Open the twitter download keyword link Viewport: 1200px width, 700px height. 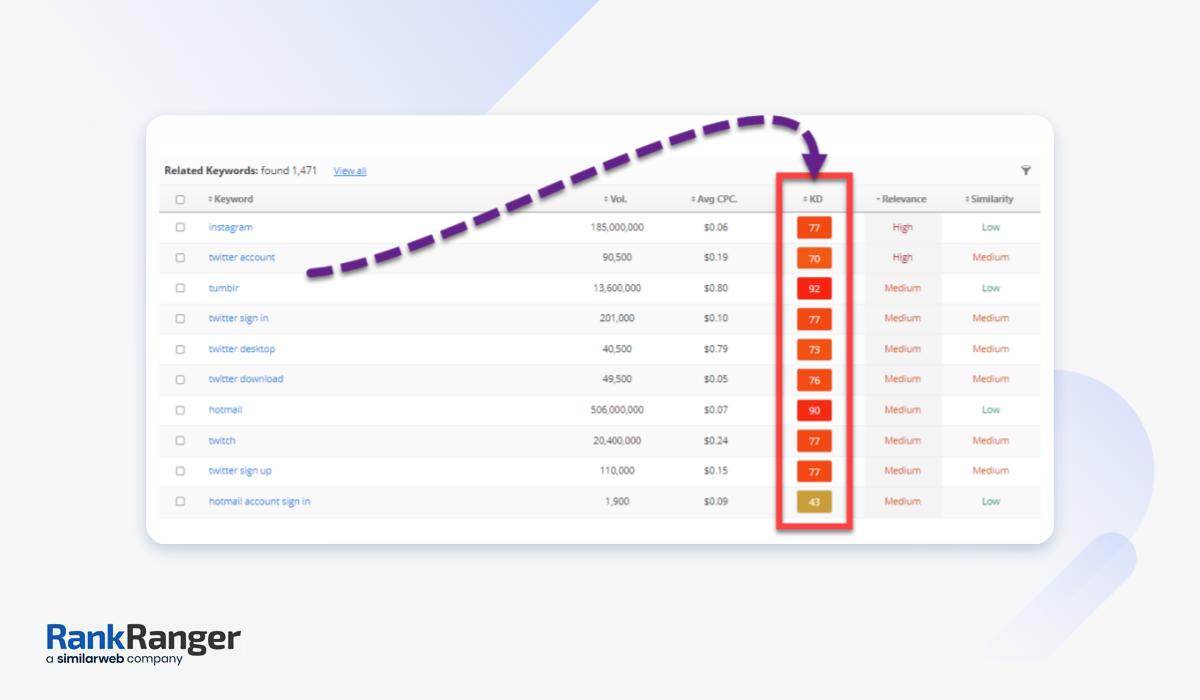coord(246,379)
